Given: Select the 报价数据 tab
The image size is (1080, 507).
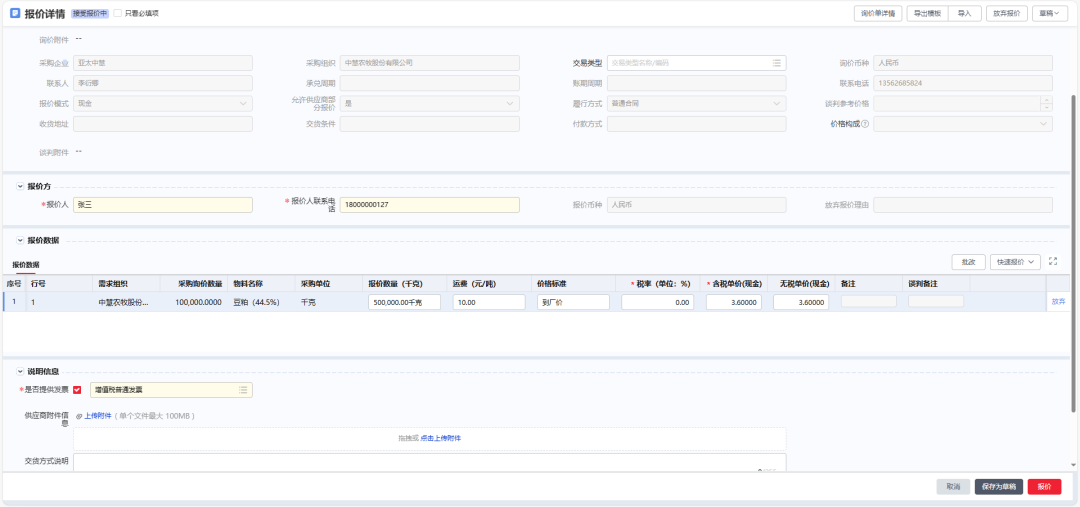Looking at the screenshot, I should (26, 265).
